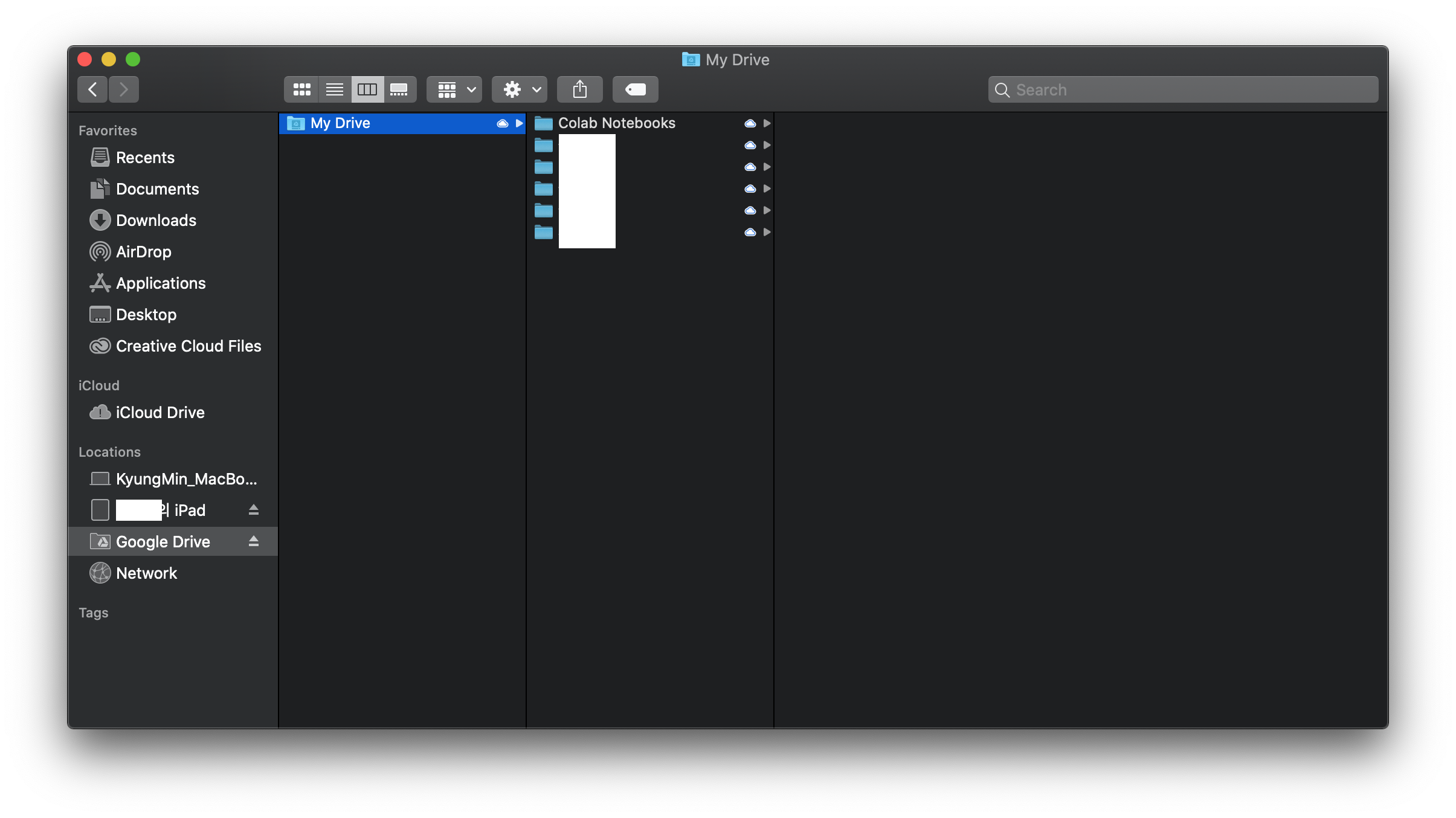Select the Colab Notebooks folder
Image resolution: width=1456 pixels, height=818 pixels.
pyautogui.click(x=616, y=123)
